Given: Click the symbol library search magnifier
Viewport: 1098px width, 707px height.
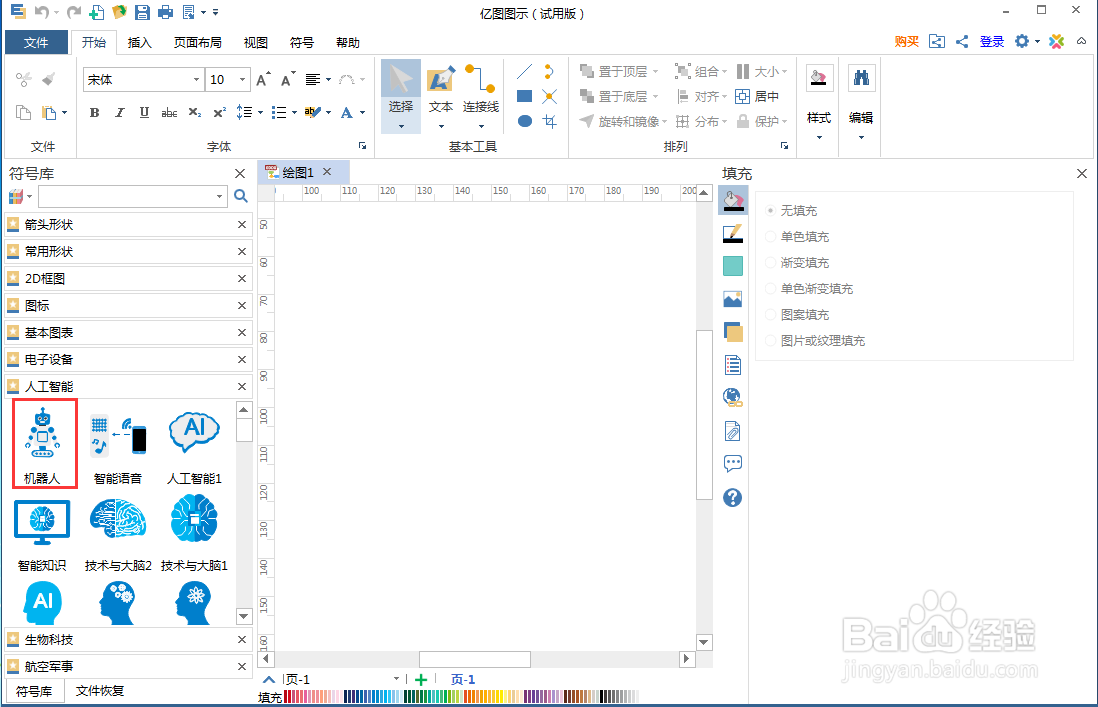Looking at the screenshot, I should click(x=241, y=196).
